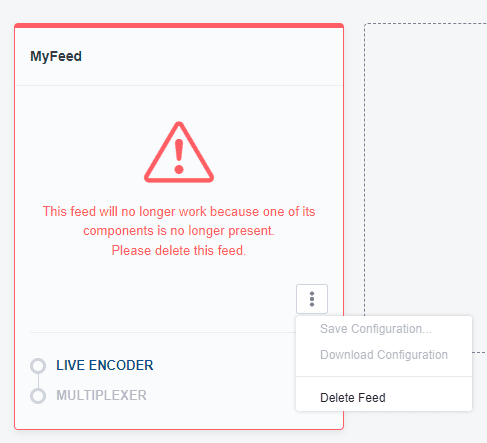
Task: Select Delete Feed in the context menu
Action: (353, 398)
